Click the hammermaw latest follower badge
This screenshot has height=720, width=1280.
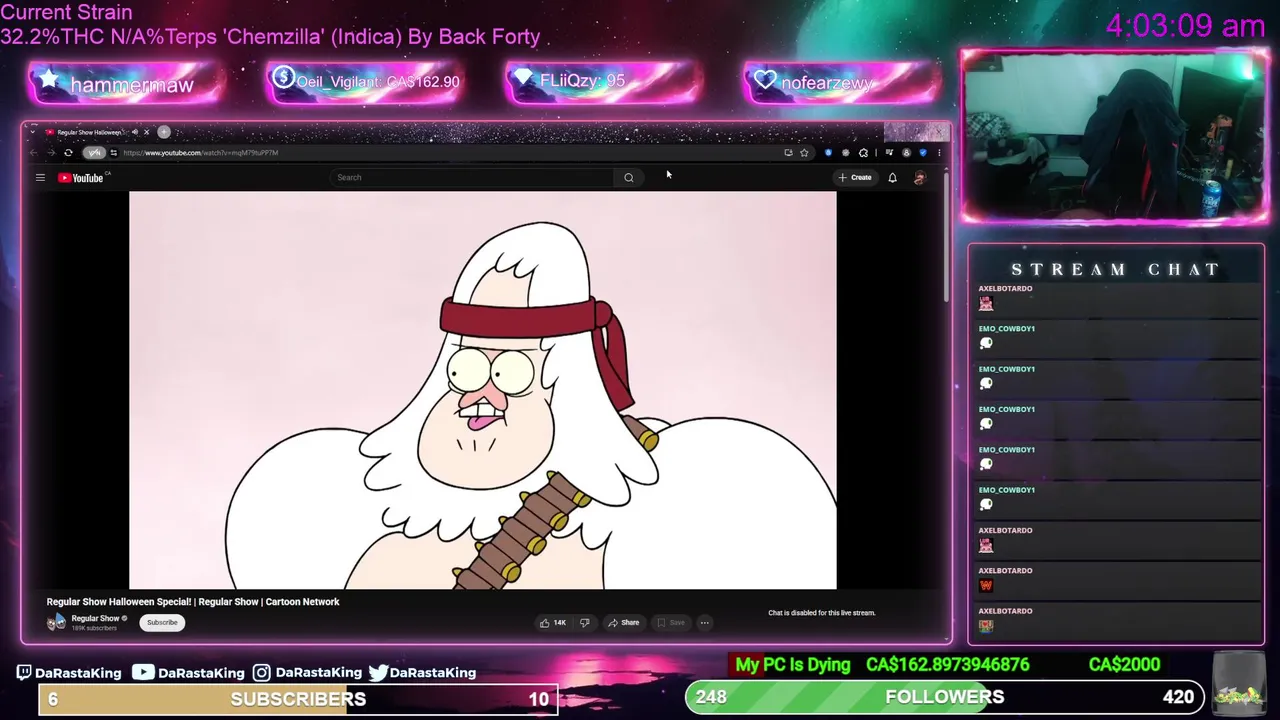[127, 84]
